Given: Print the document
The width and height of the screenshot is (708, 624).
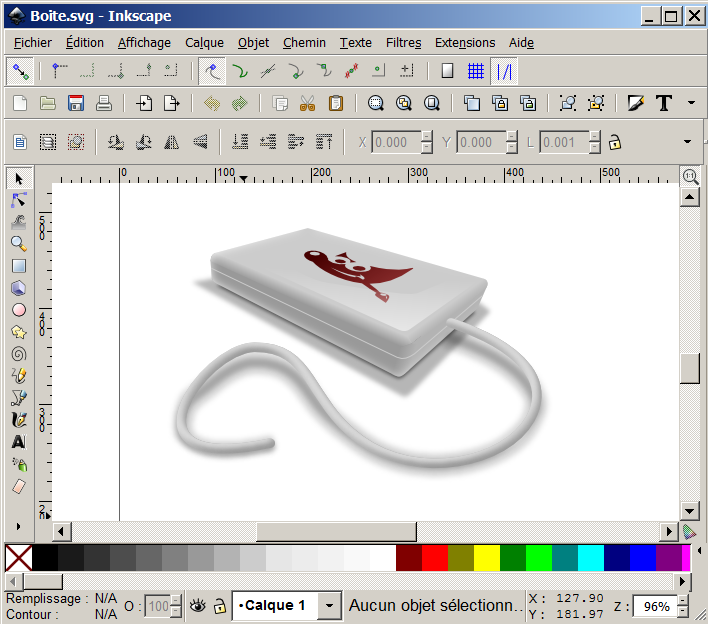Looking at the screenshot, I should tap(103, 103).
